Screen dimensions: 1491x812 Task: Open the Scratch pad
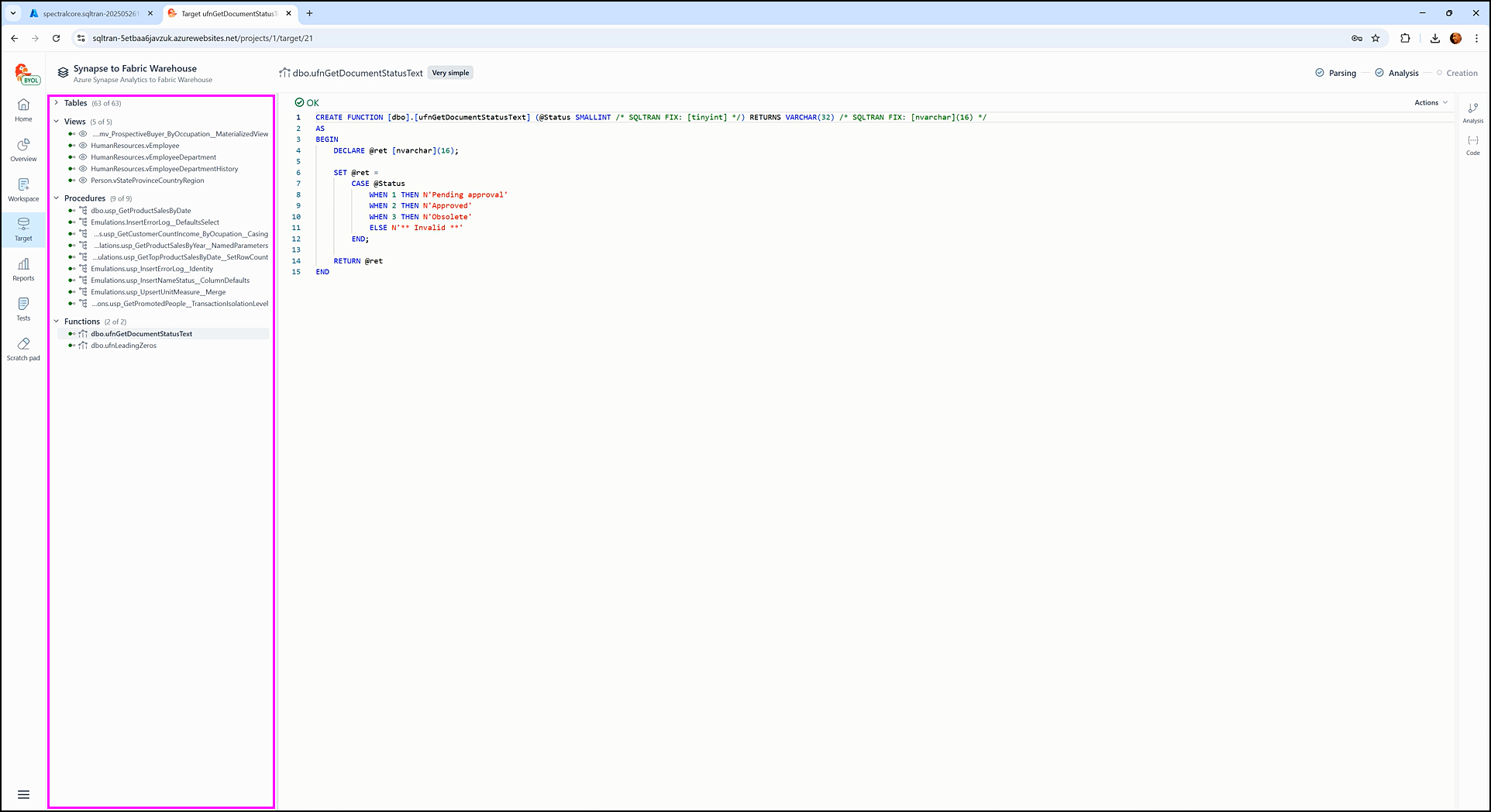23,349
